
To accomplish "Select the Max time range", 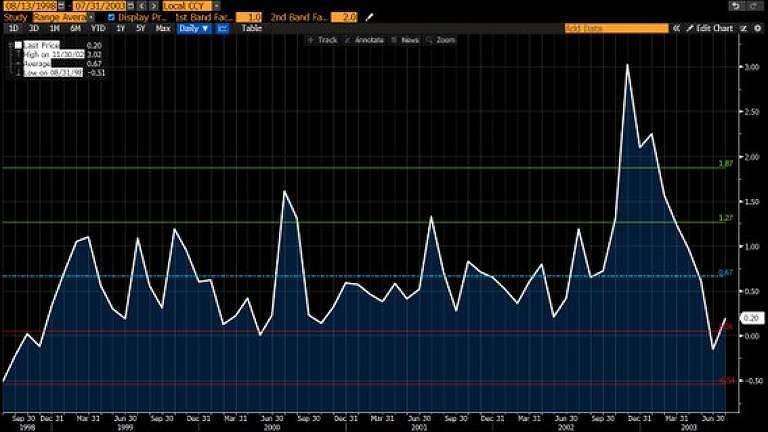I will click(163, 28).
